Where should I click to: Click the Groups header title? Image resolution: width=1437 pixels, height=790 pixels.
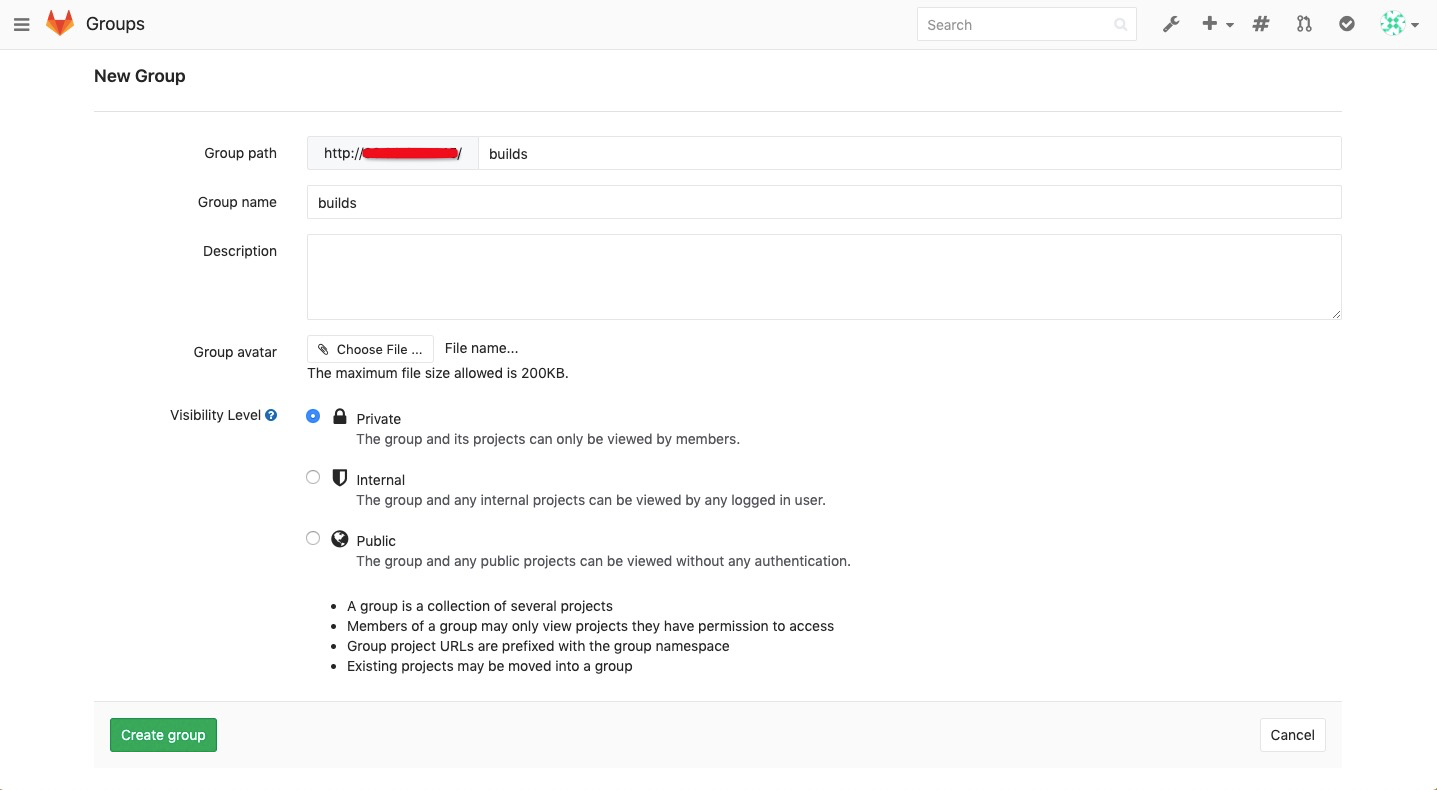coord(116,24)
